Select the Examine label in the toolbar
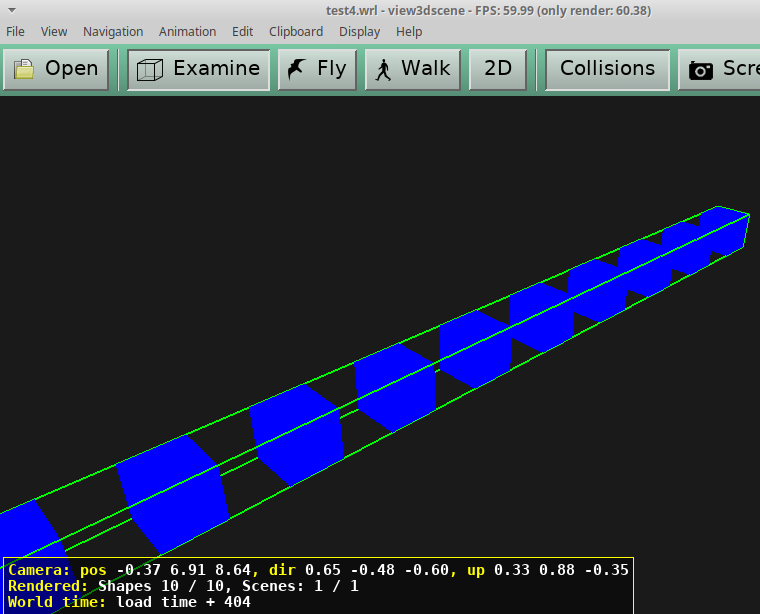This screenshot has width=760, height=614. [217, 68]
